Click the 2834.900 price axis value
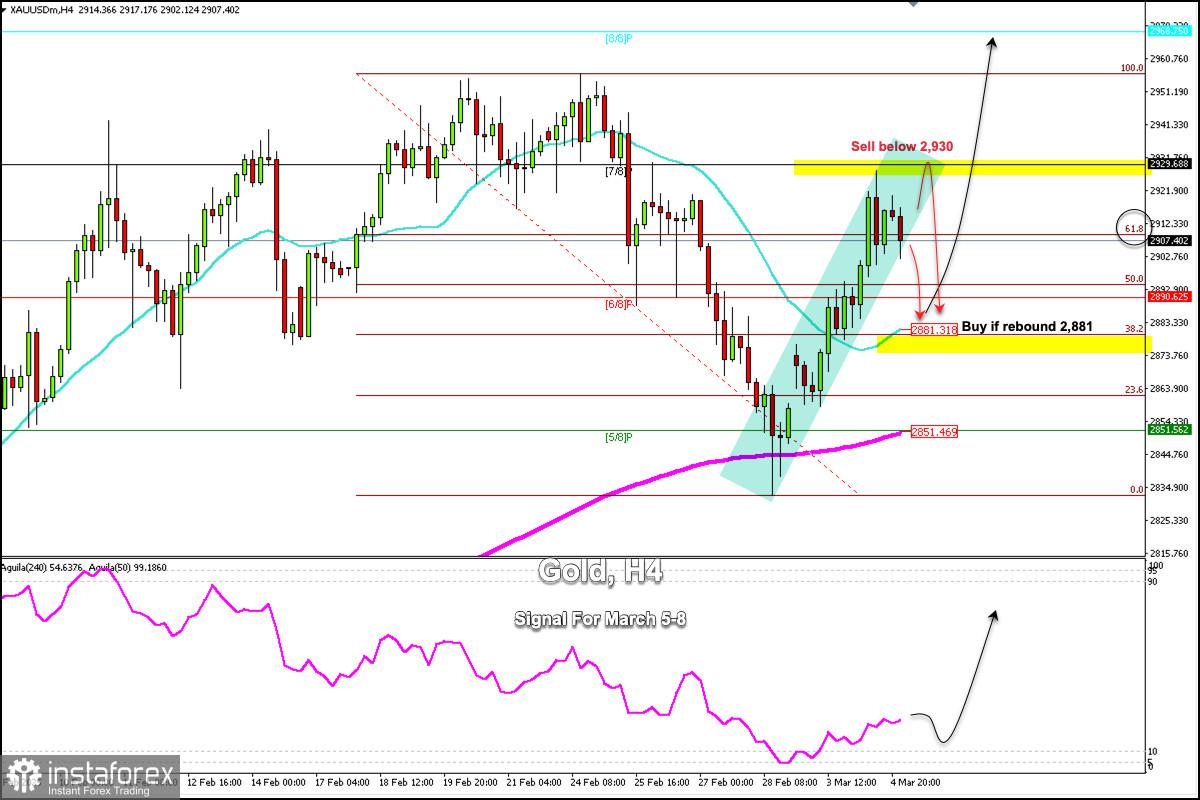The height and width of the screenshot is (800, 1200). click(1169, 487)
